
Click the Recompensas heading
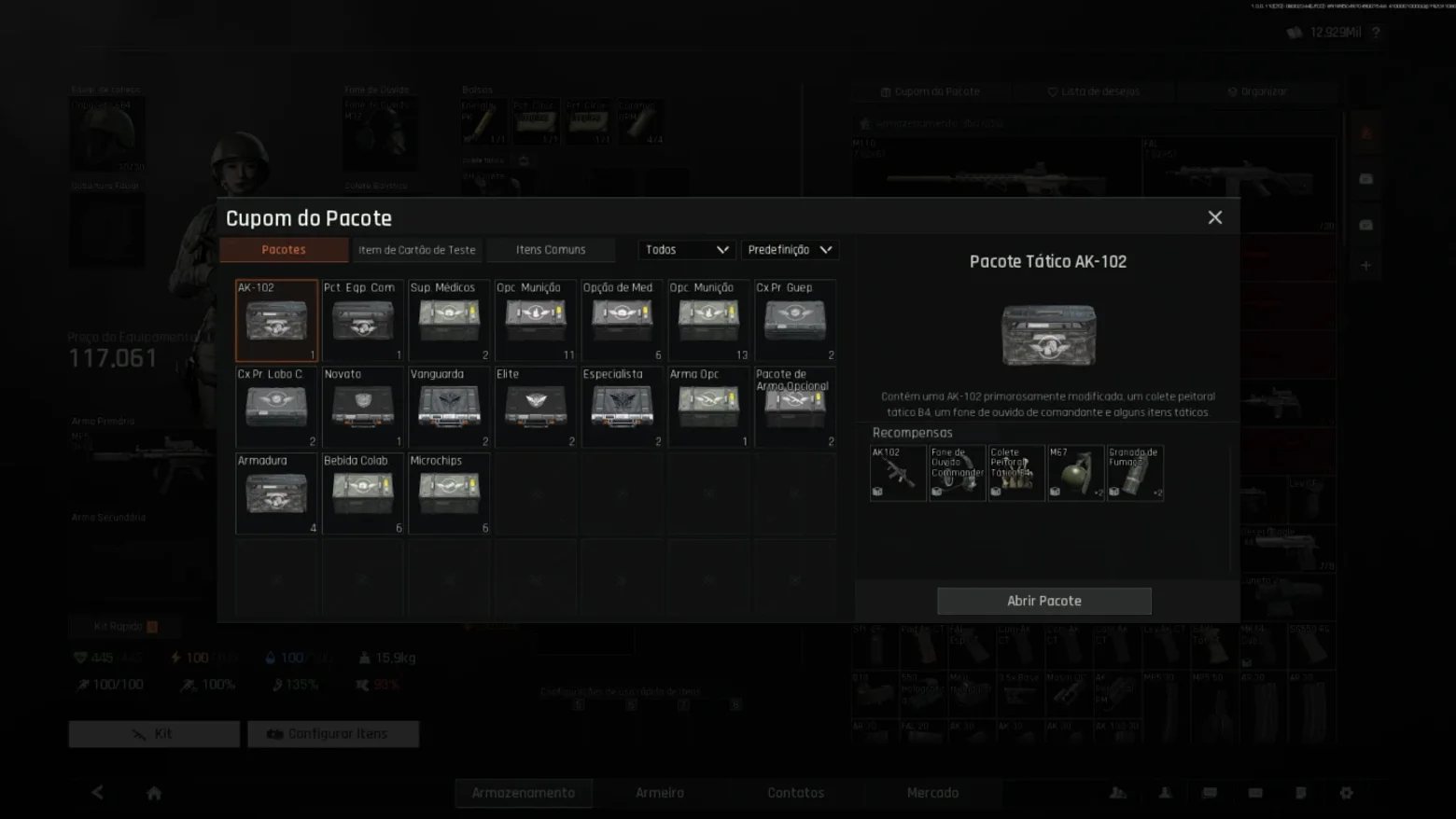(913, 433)
